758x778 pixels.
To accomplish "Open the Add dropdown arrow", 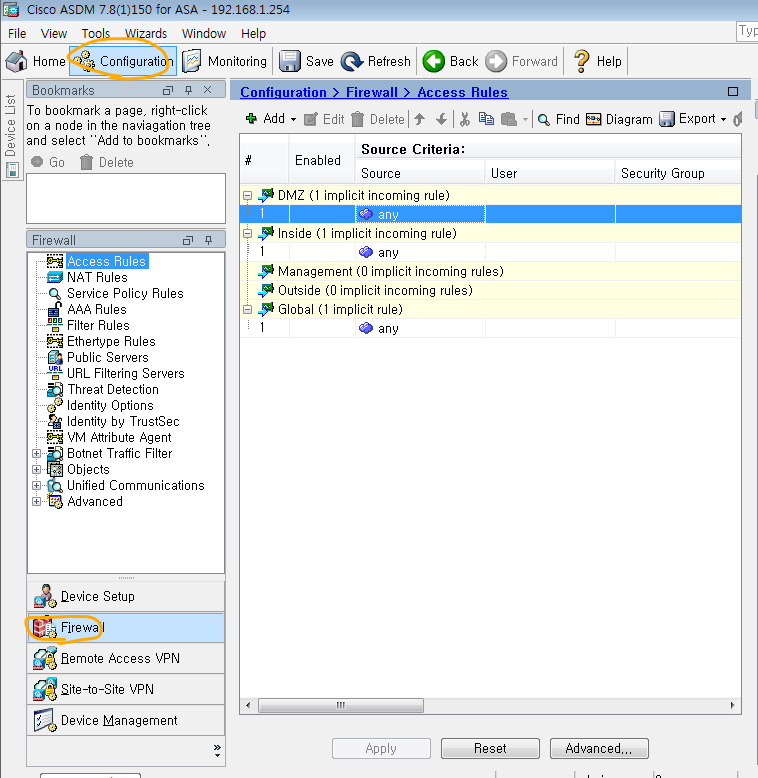I will pos(293,120).
